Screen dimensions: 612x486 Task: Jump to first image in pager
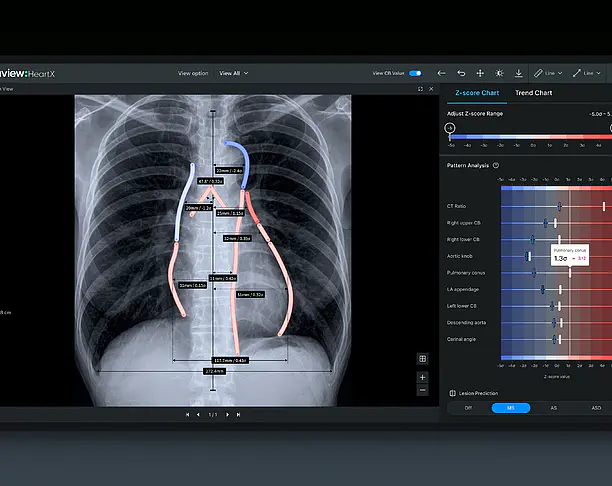[x=187, y=415]
